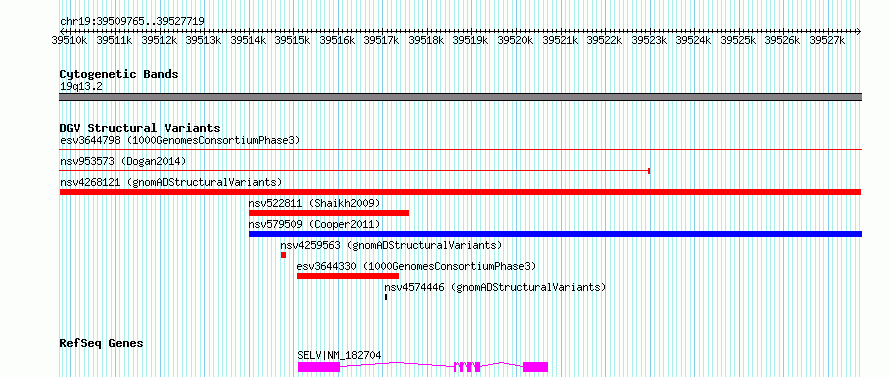
Task: Open the nsv4259563 (gnomADStructuralVariants) label
Action: tap(391, 245)
